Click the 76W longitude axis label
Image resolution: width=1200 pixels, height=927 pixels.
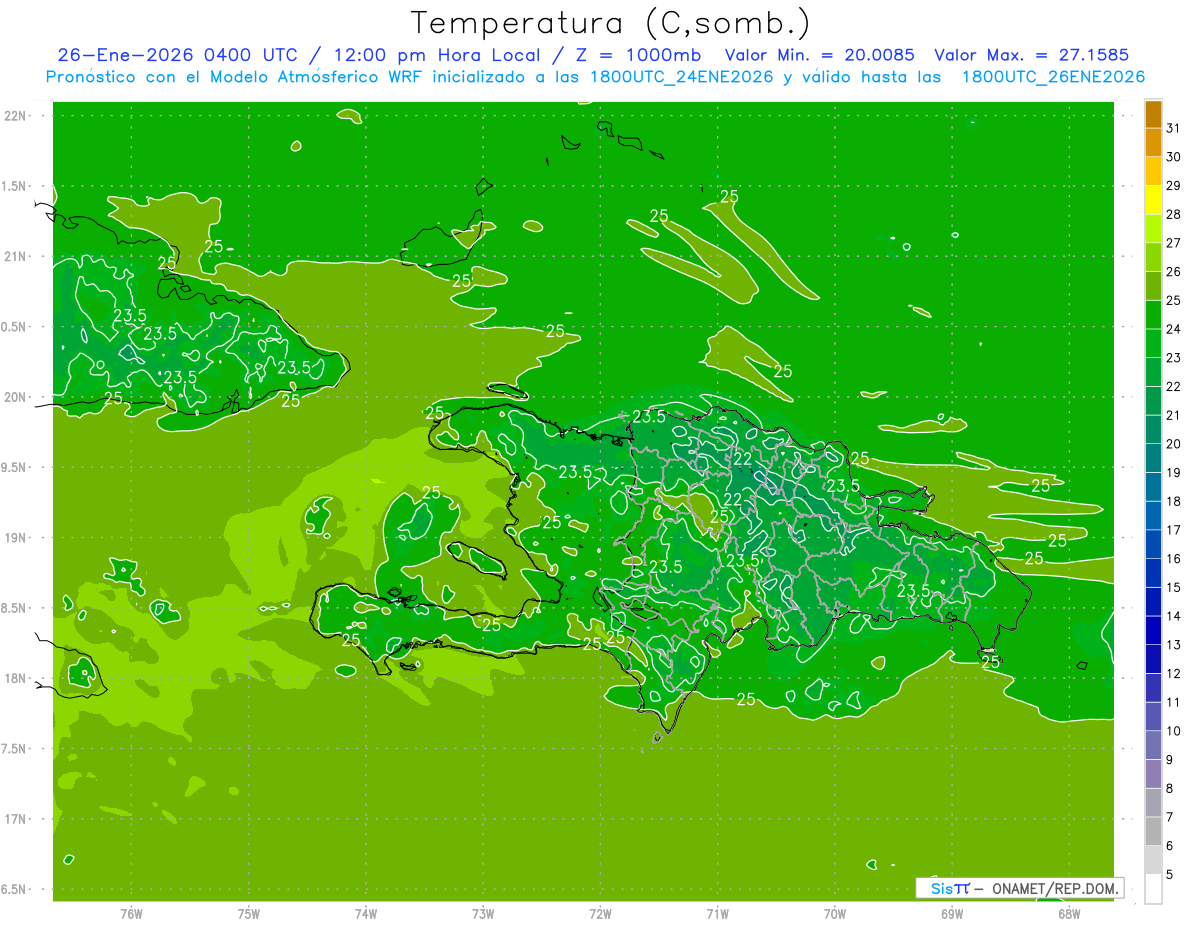[131, 913]
